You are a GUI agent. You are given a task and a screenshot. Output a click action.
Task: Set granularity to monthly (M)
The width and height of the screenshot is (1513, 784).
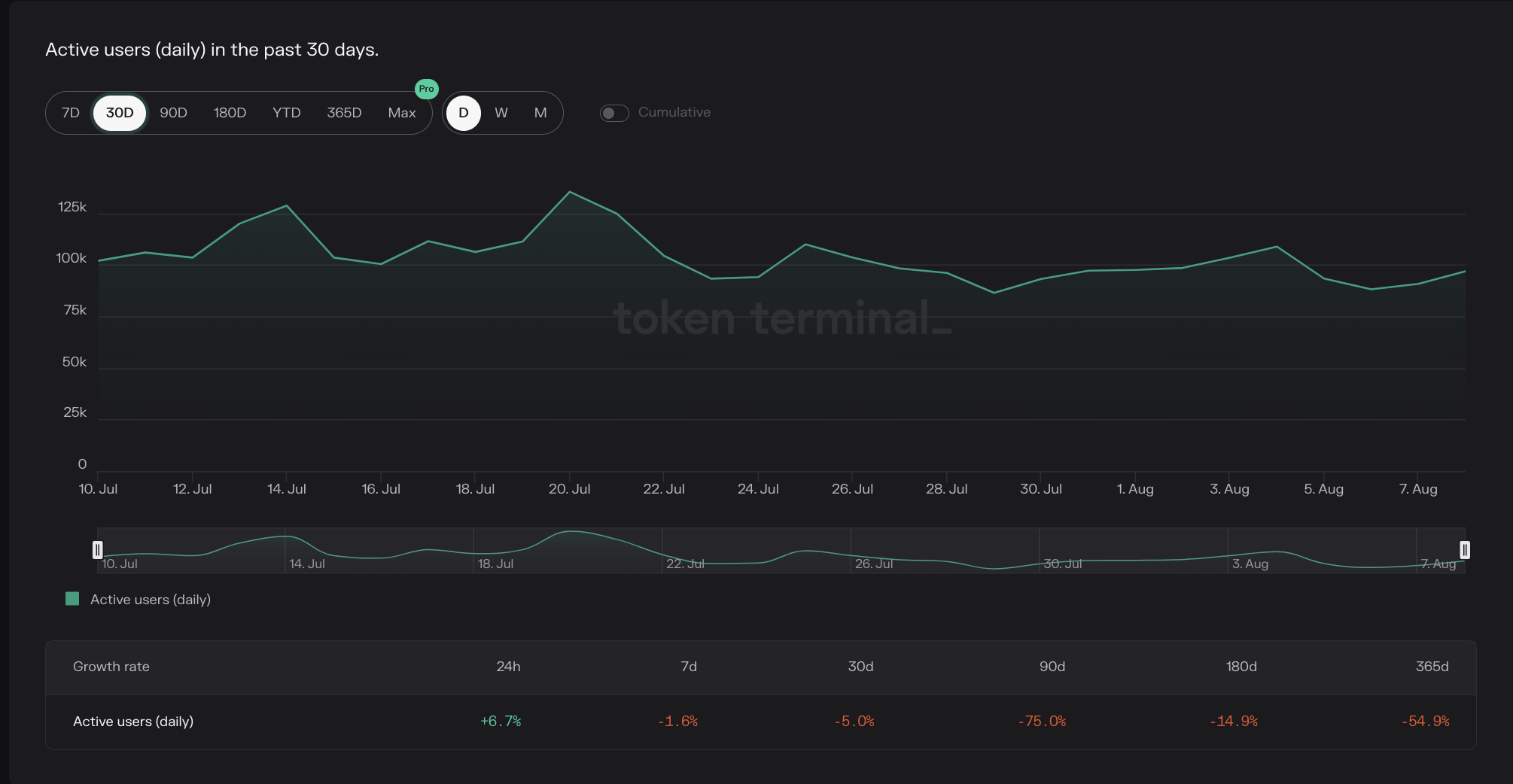[540, 113]
